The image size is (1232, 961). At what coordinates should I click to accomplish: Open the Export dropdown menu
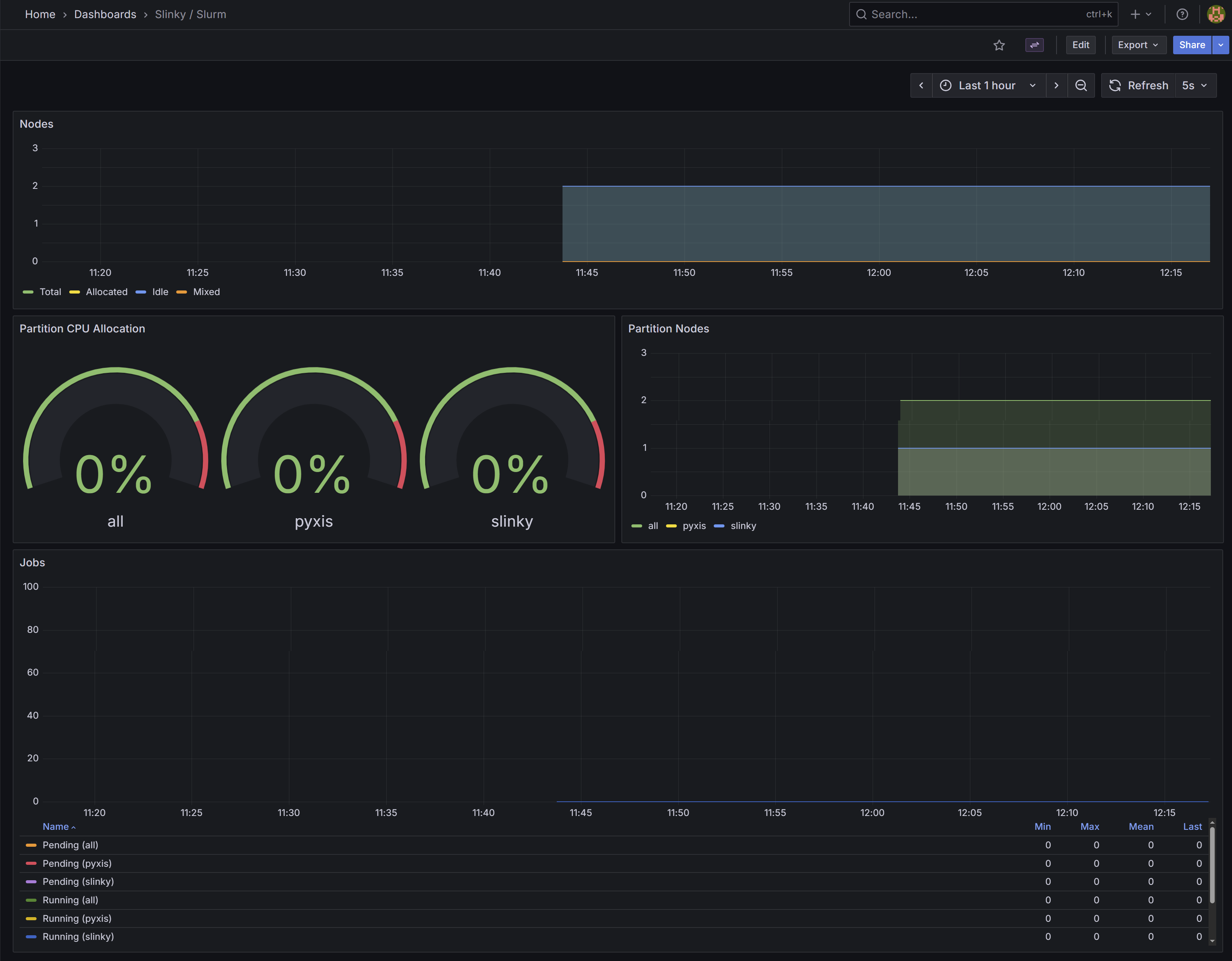click(1138, 45)
